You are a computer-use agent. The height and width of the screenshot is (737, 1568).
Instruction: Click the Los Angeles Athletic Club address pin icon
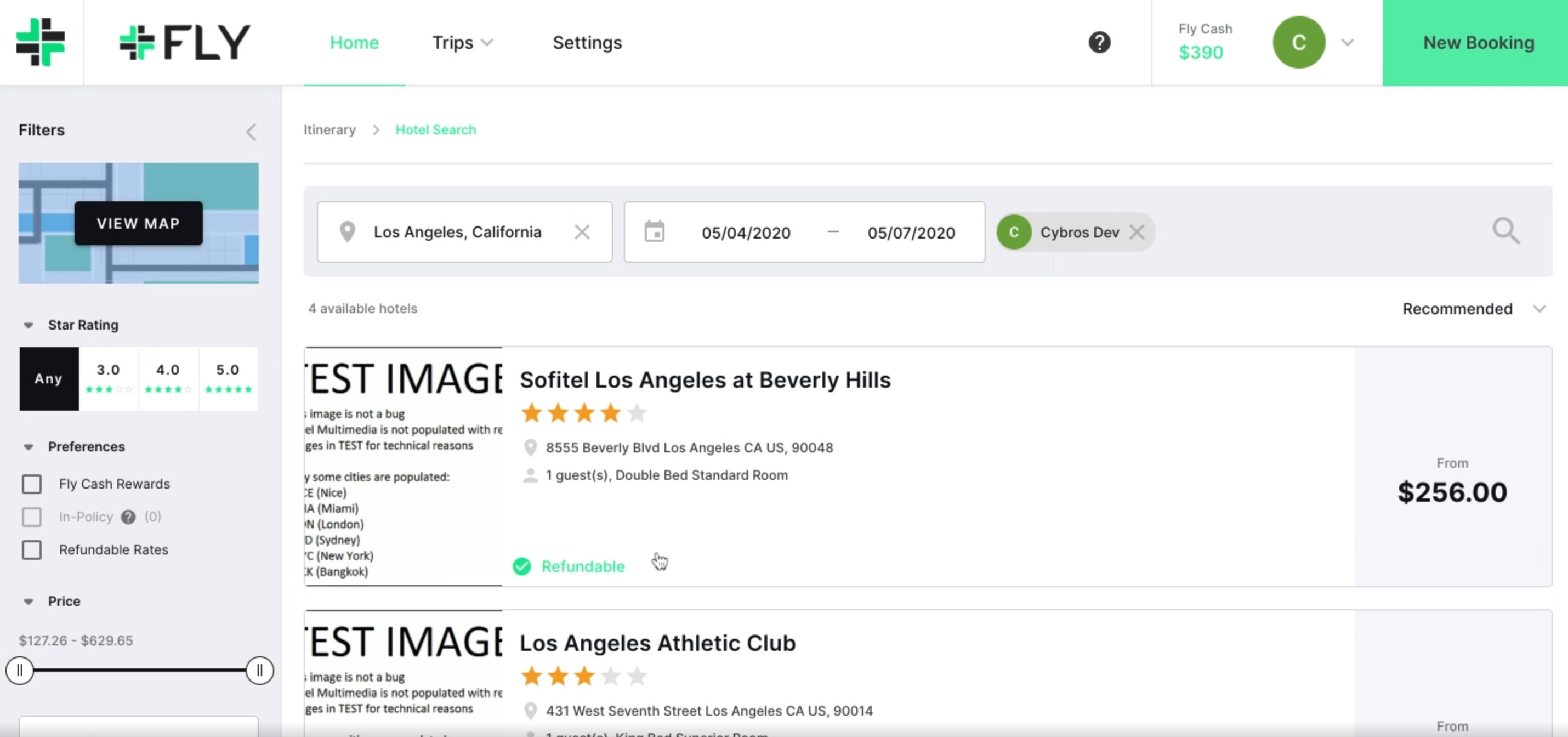(x=530, y=711)
